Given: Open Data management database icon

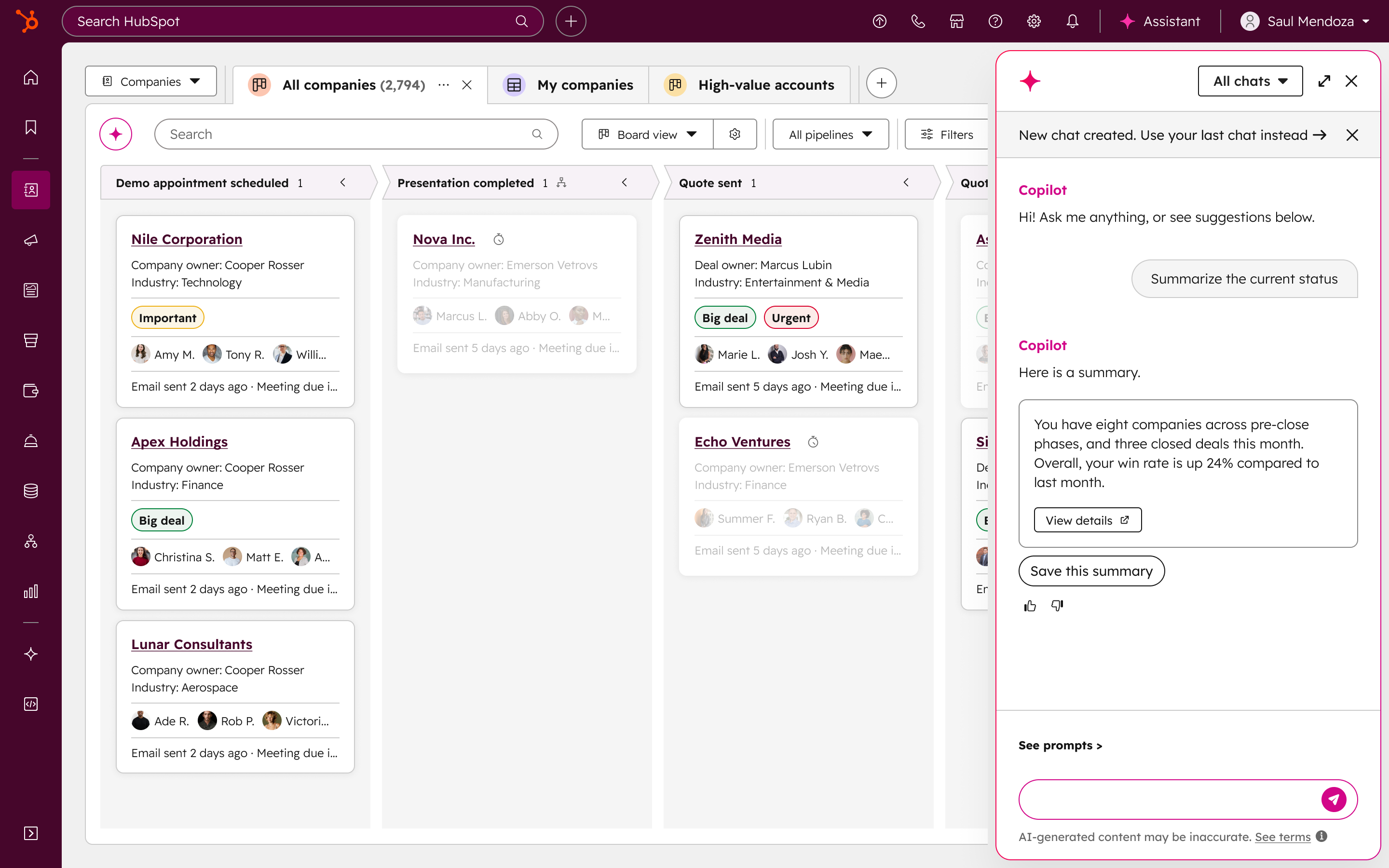Looking at the screenshot, I should pyautogui.click(x=31, y=491).
